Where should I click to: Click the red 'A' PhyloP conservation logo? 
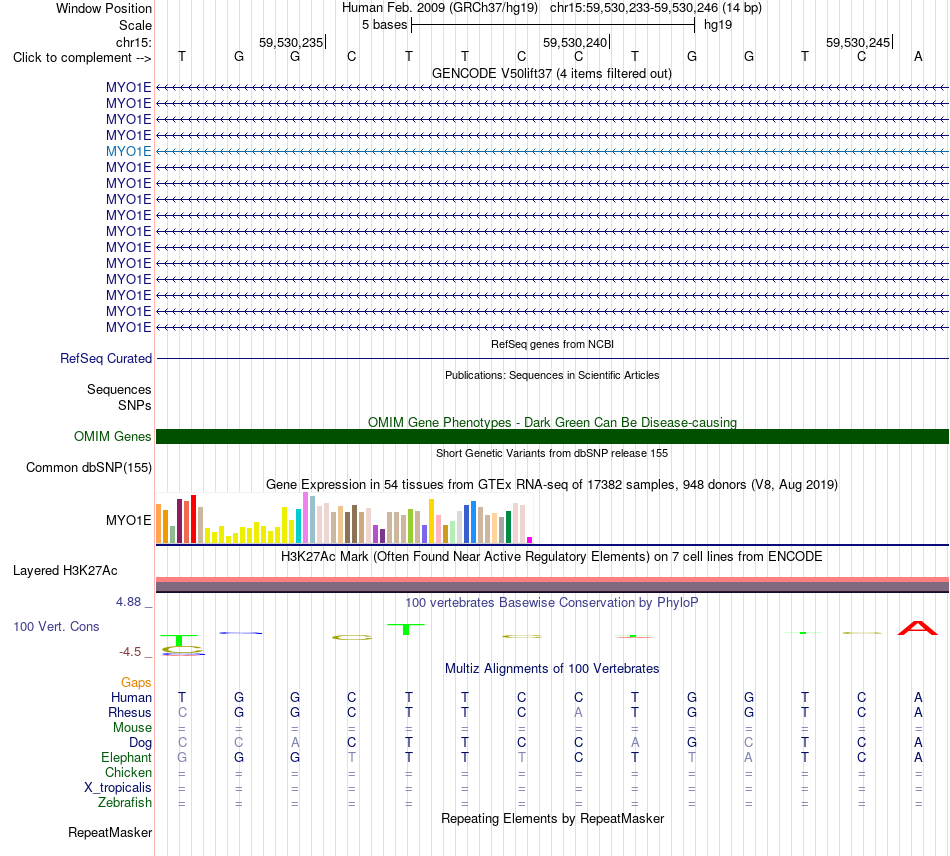[x=918, y=628]
